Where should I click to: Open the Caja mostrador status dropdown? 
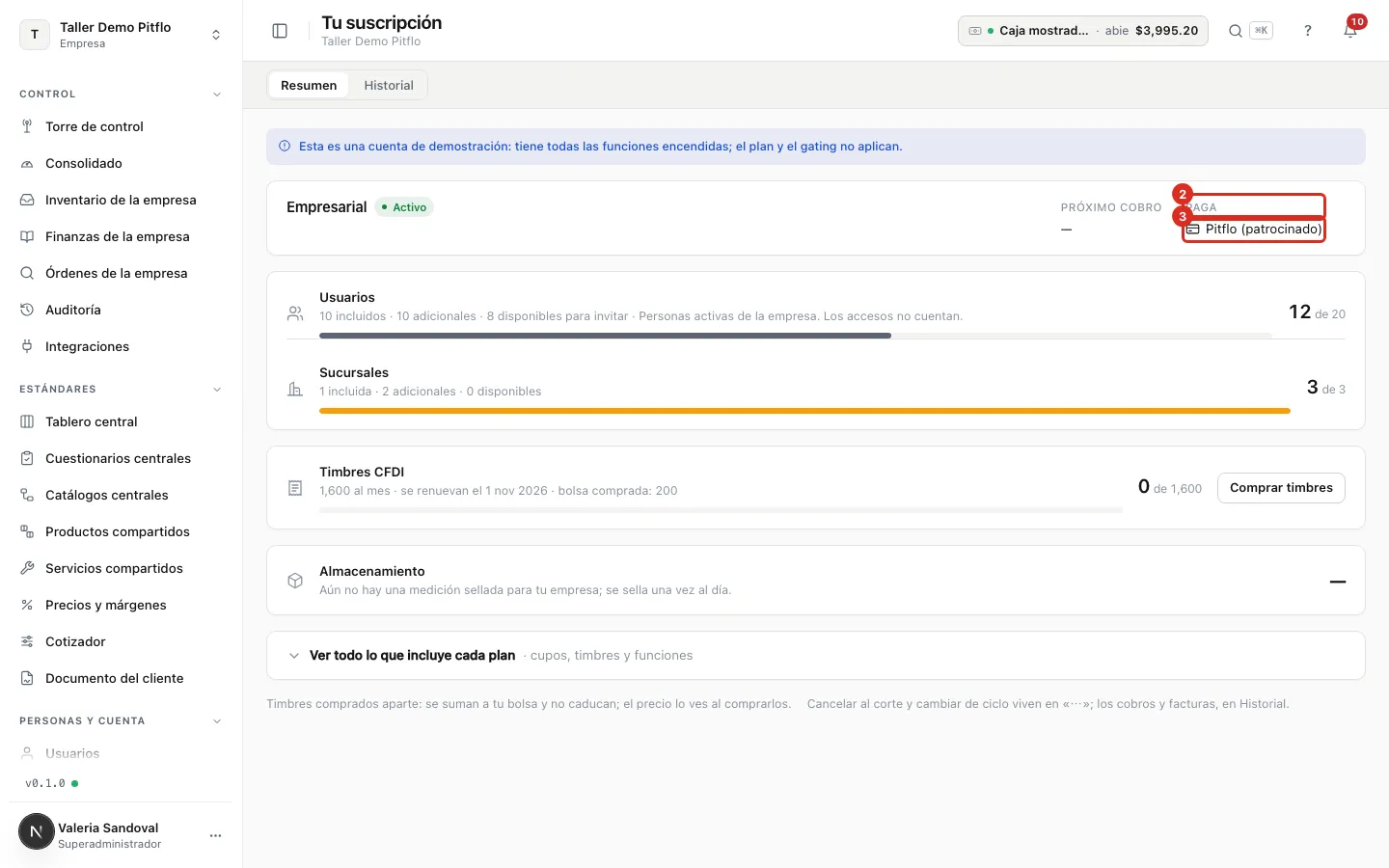click(1082, 31)
